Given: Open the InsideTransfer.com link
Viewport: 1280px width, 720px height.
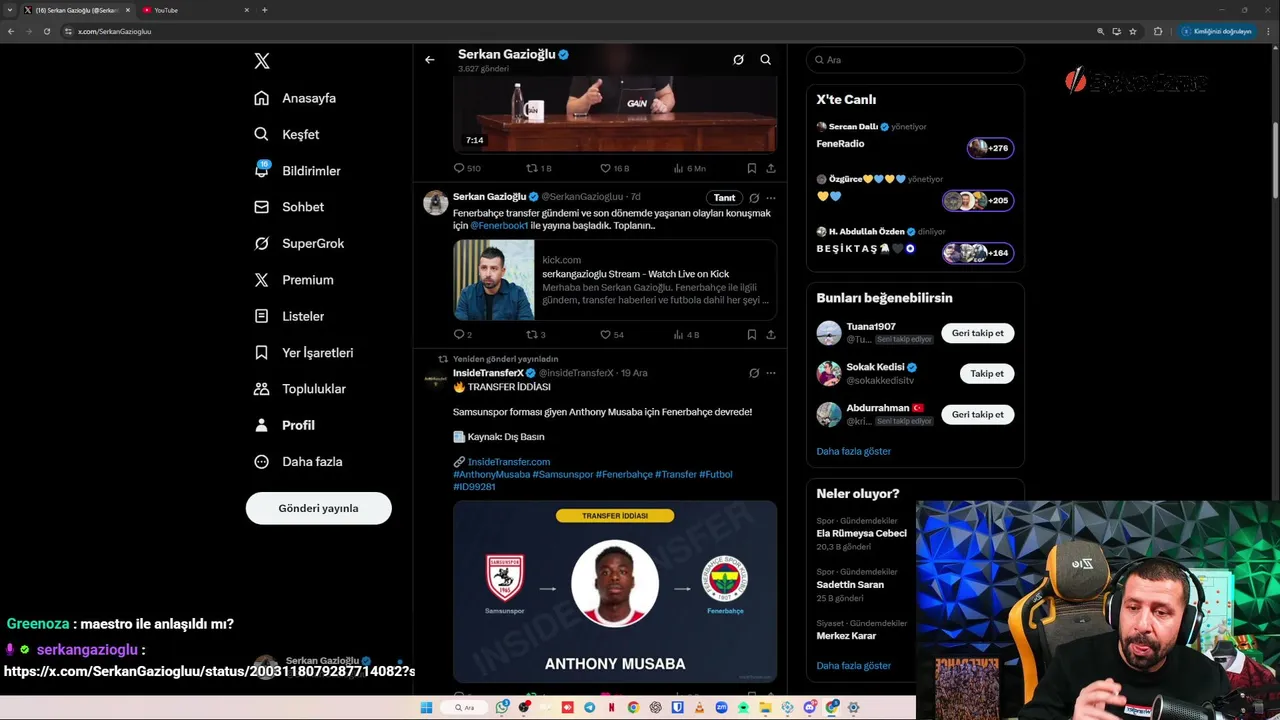Looking at the screenshot, I should coord(509,462).
